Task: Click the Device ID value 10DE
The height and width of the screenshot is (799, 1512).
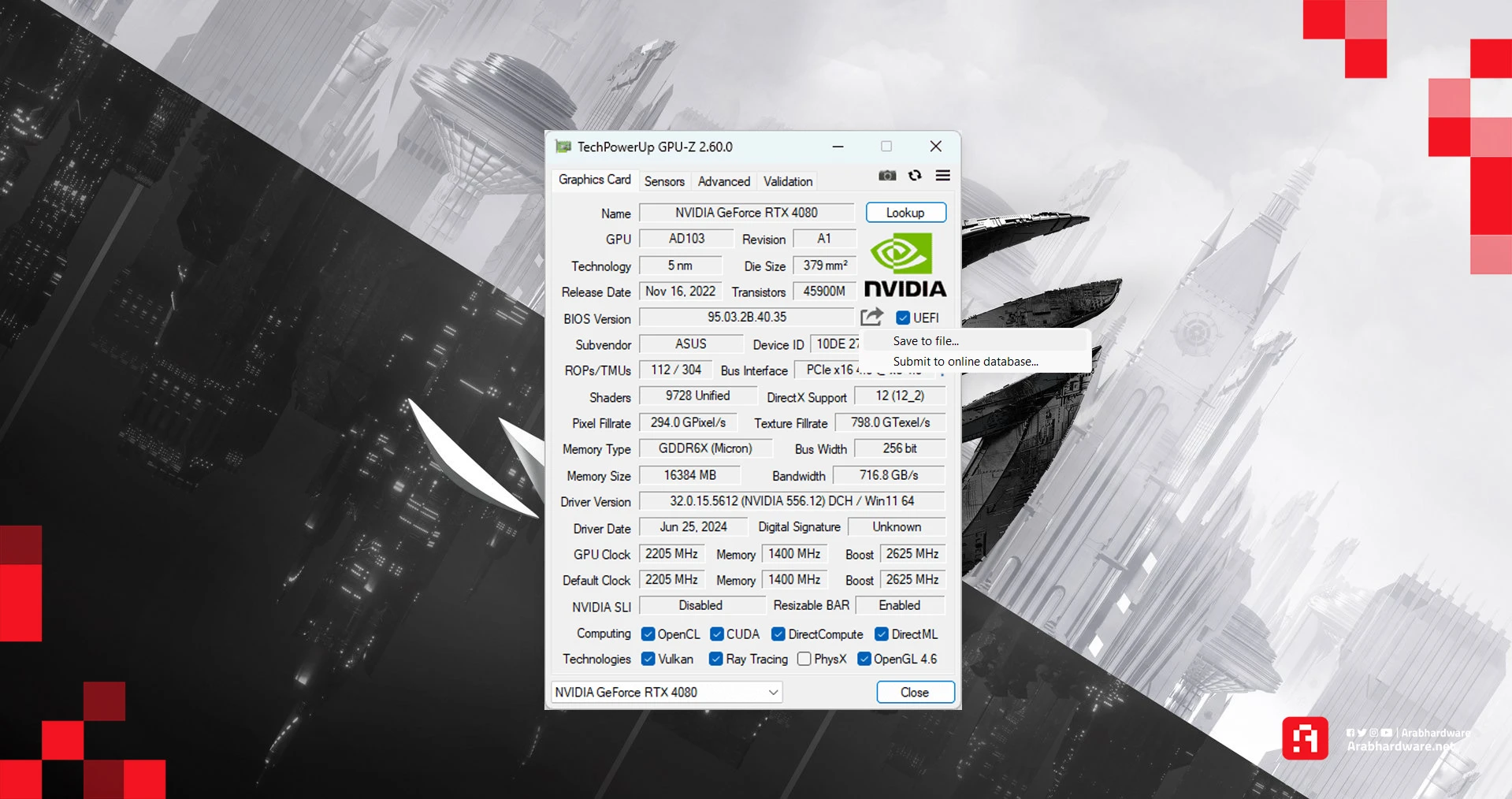Action: click(x=837, y=344)
